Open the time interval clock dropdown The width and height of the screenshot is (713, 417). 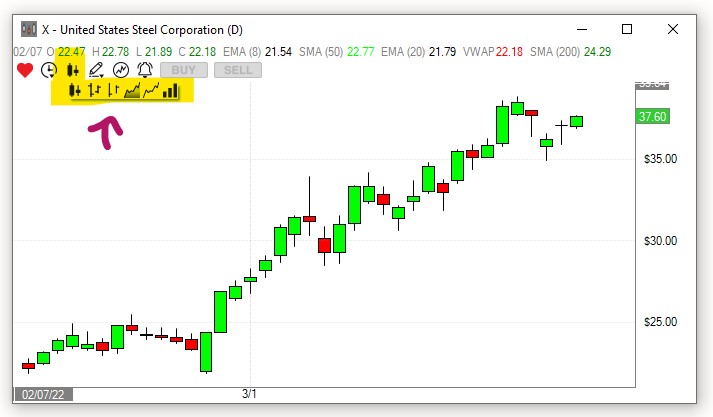coord(49,70)
